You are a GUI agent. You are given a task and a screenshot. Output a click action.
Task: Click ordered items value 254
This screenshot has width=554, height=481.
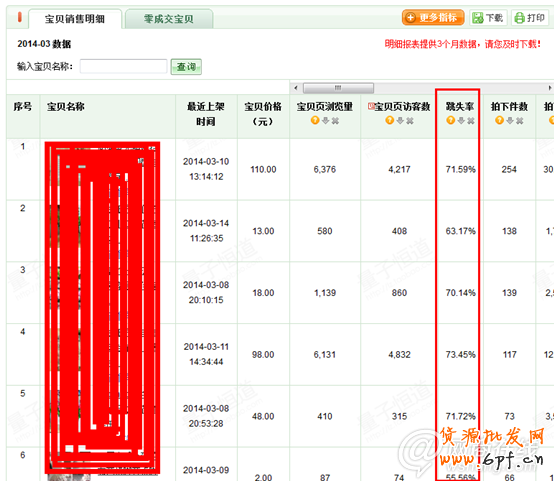coord(509,169)
